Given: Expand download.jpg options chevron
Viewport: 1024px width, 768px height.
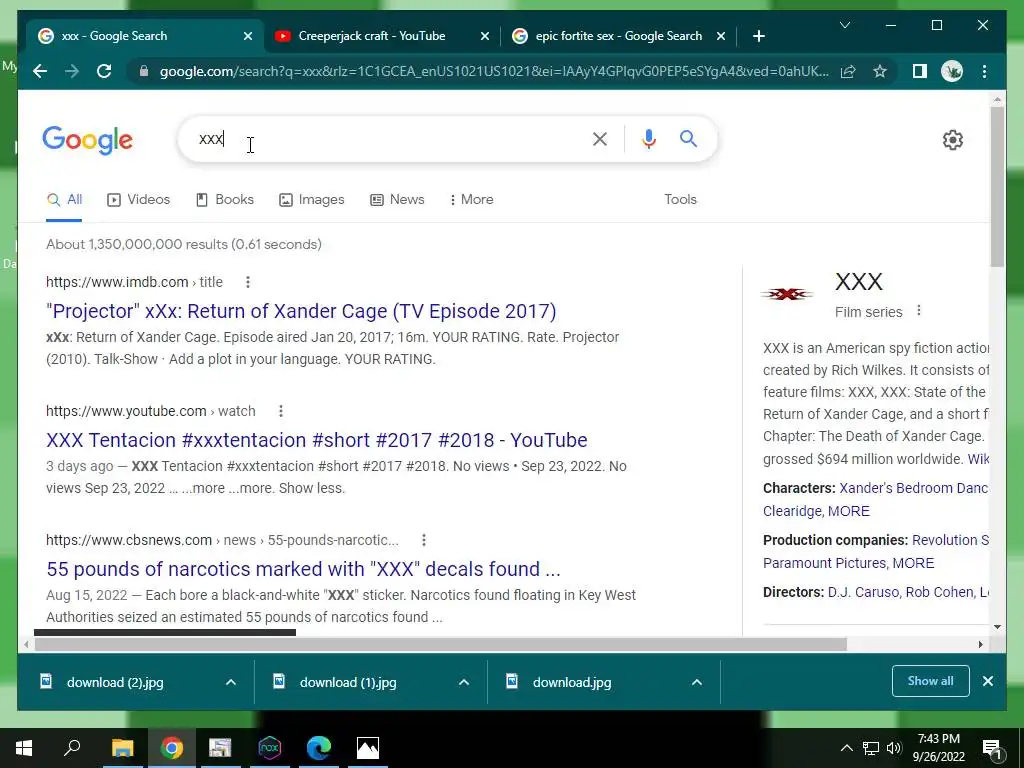Looking at the screenshot, I should point(697,682).
